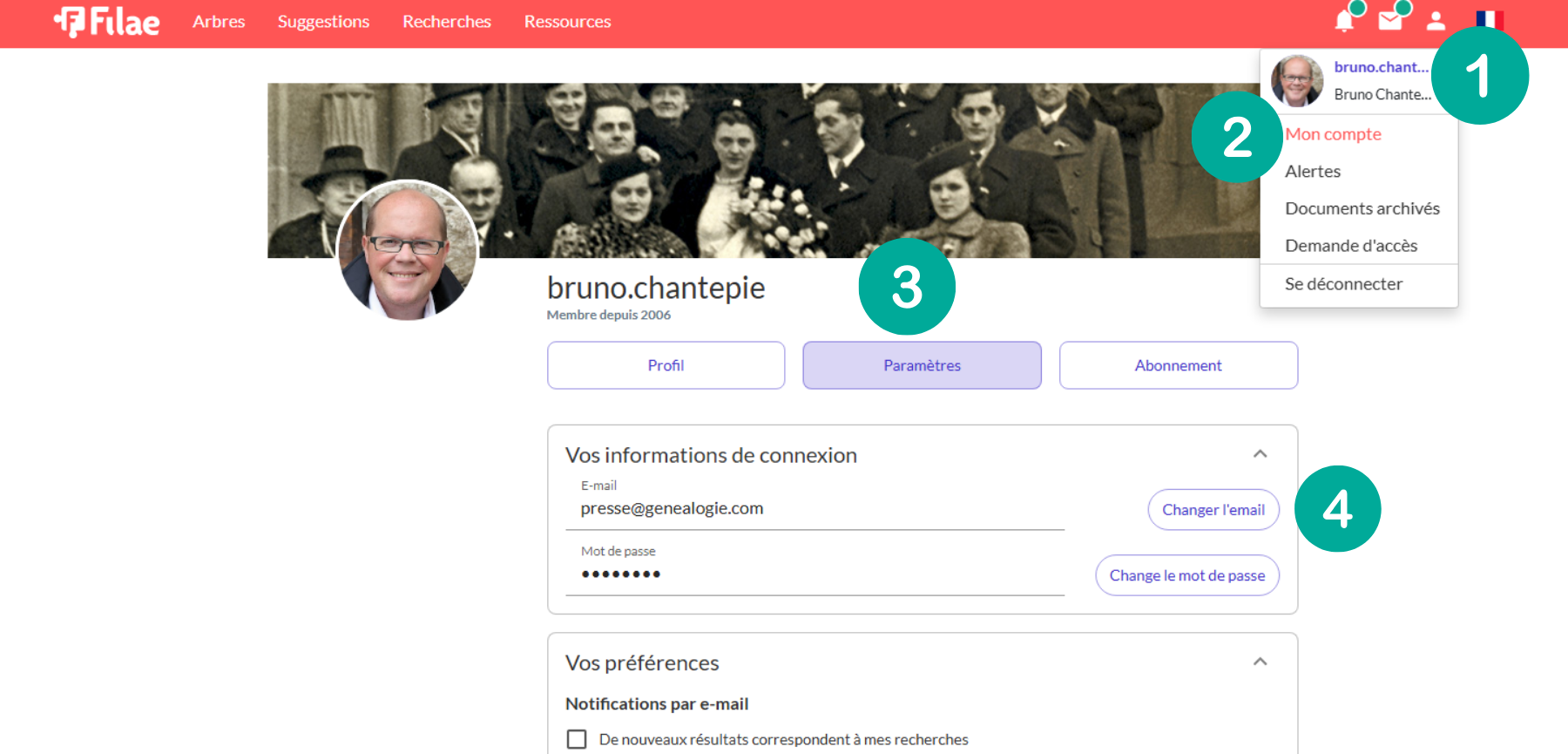Open the Suggestions menu
1568x754 pixels.
(x=323, y=22)
